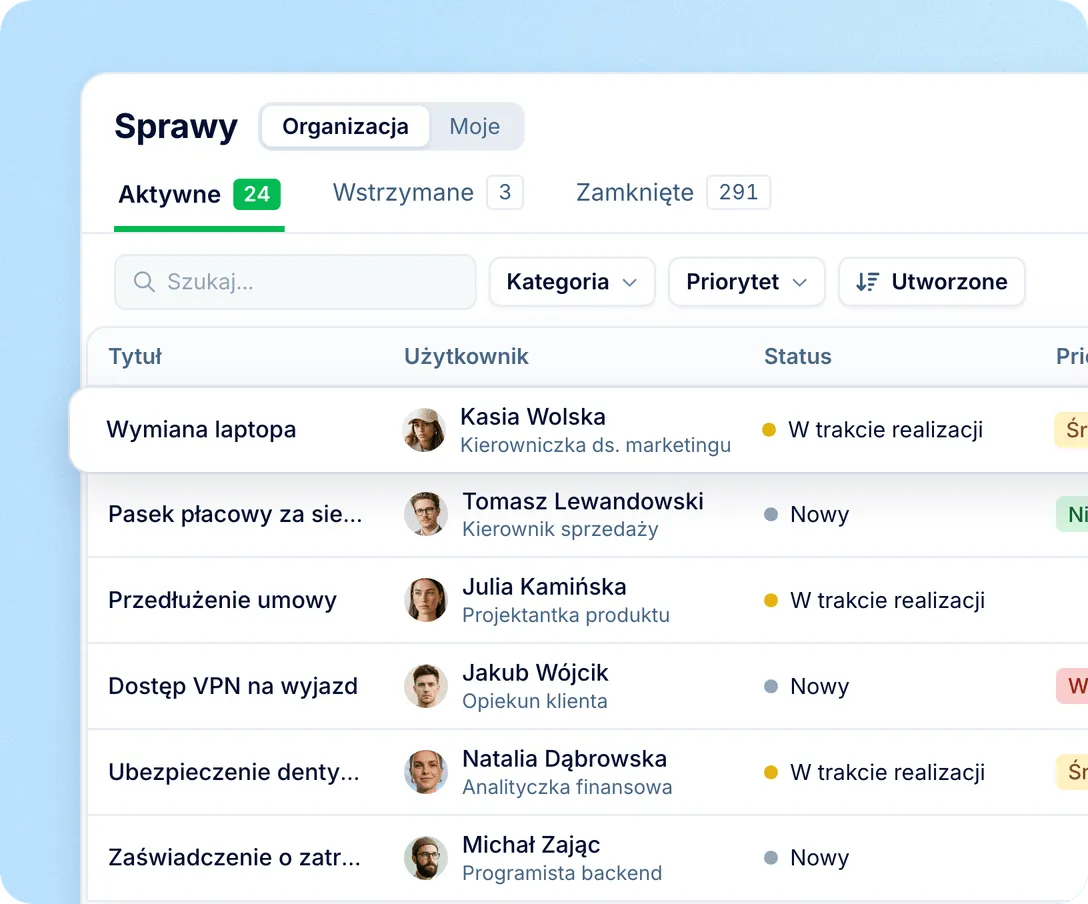Focus the Szukaj search field

295,282
